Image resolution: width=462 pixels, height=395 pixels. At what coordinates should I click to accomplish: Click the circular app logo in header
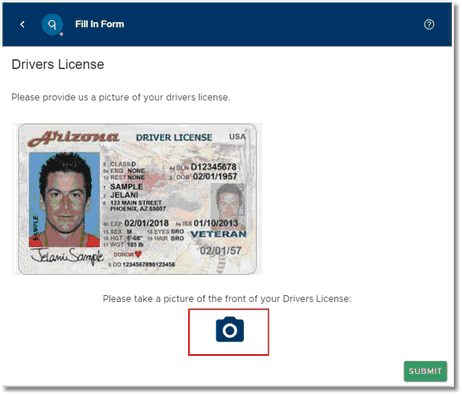click(x=52, y=24)
